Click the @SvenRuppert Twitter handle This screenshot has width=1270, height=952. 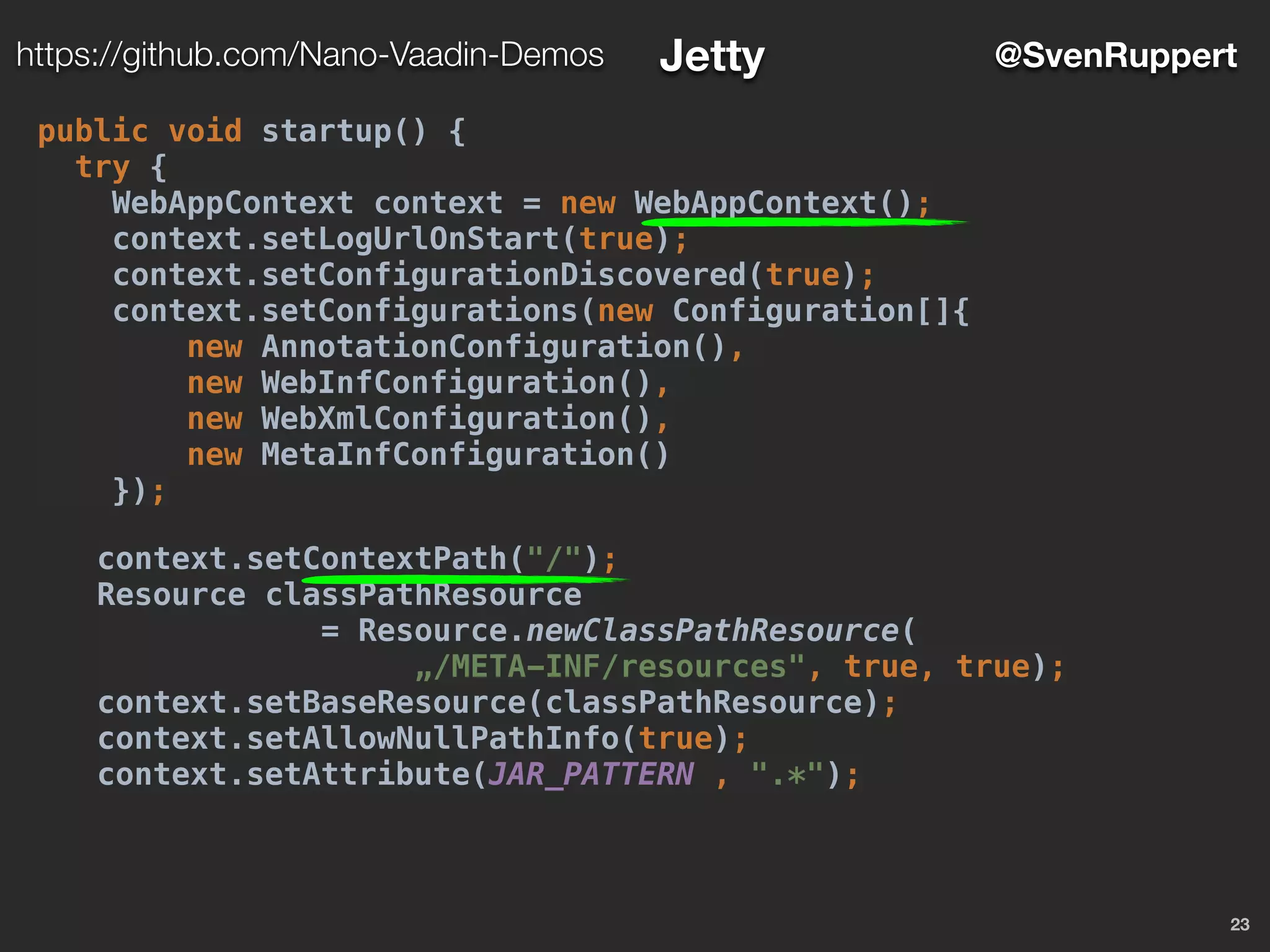(1115, 55)
